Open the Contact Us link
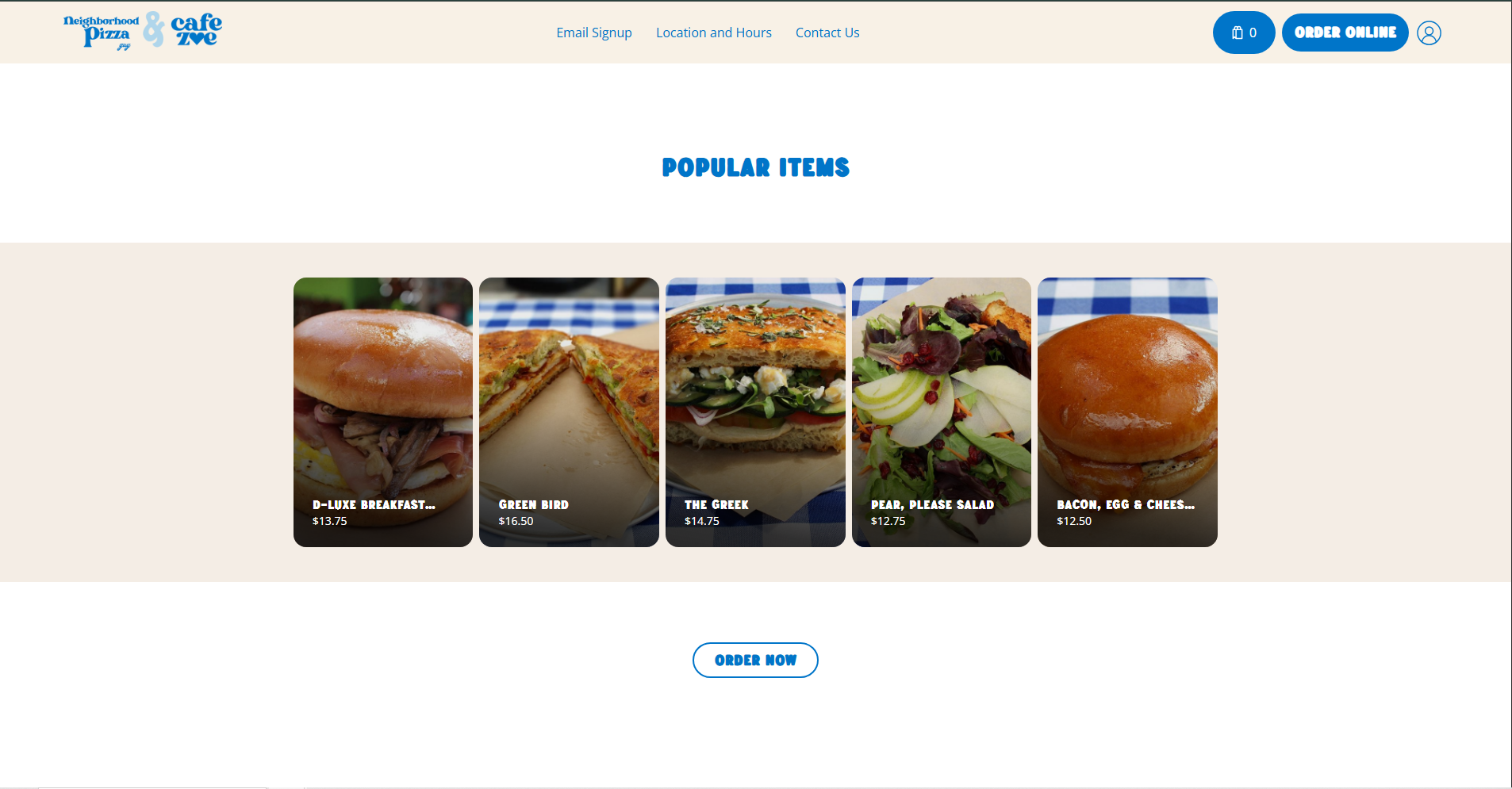1512x789 pixels. (x=827, y=33)
